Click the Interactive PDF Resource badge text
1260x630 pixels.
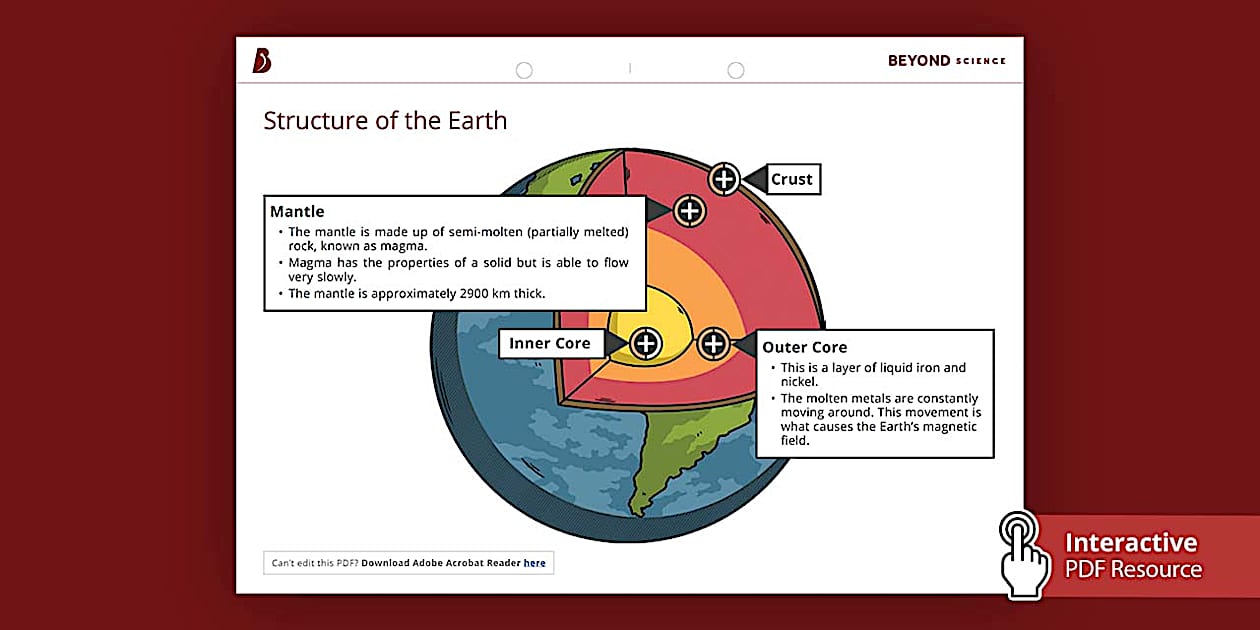(x=1131, y=556)
